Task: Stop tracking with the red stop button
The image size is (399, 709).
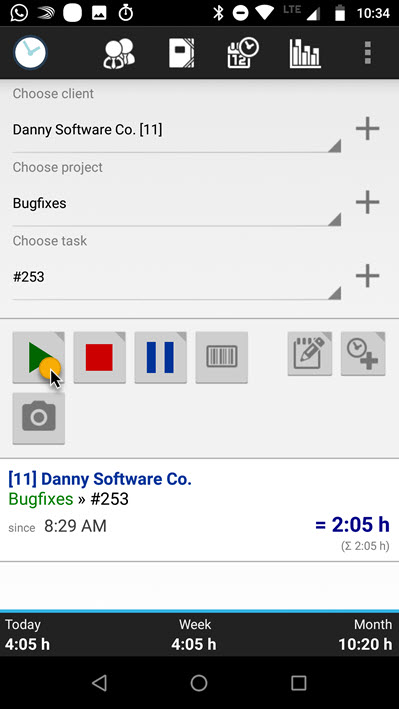Action: pos(100,357)
